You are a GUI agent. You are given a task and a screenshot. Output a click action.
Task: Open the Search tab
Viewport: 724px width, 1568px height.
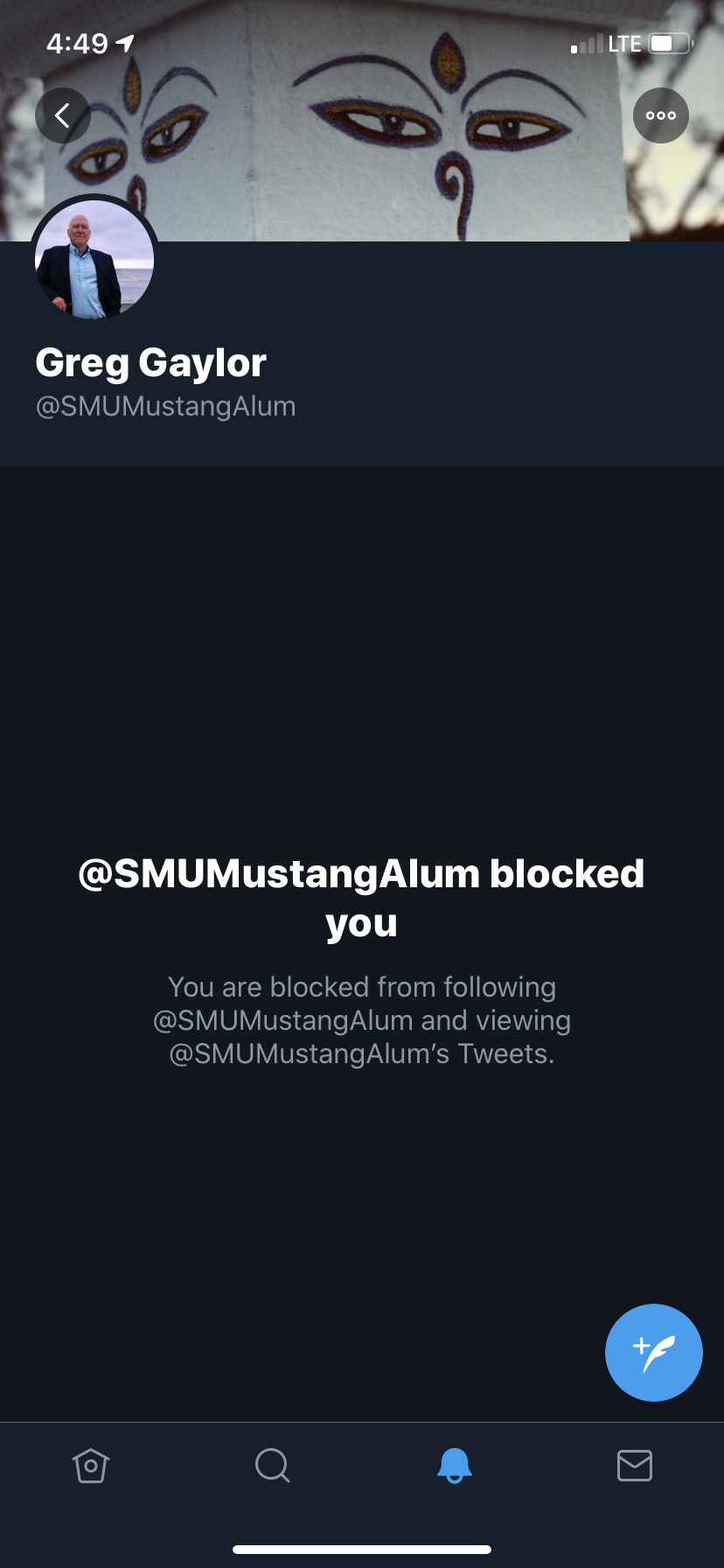click(272, 1466)
